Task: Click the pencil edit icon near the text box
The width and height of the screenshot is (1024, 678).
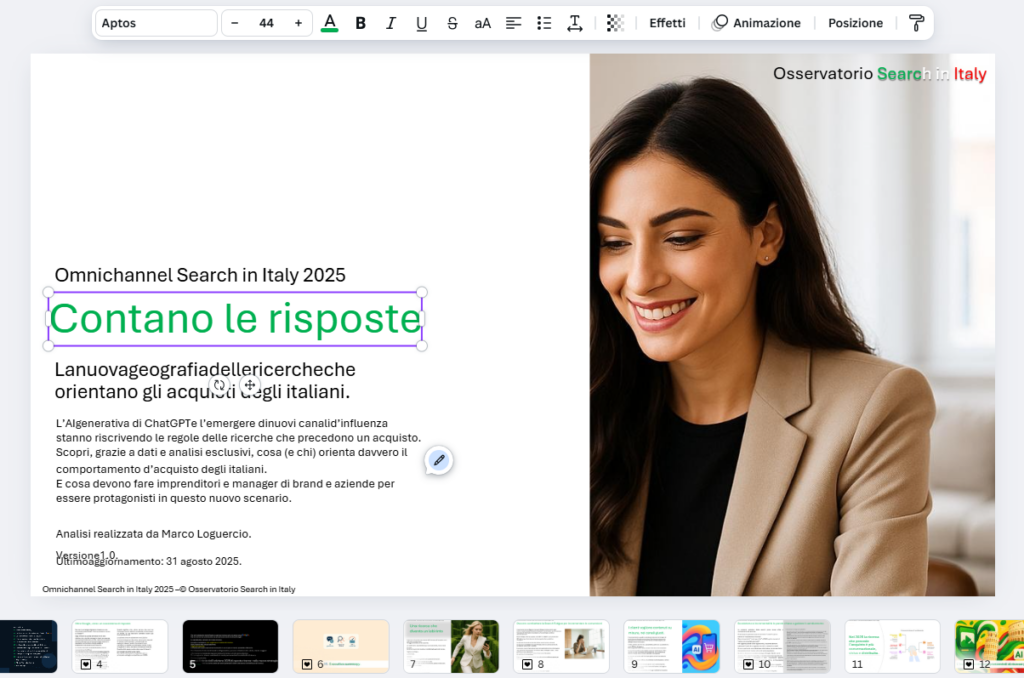Action: coord(438,460)
